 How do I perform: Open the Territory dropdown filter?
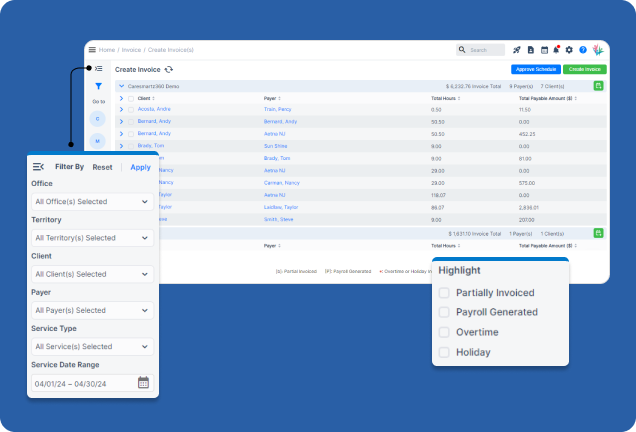(x=91, y=238)
